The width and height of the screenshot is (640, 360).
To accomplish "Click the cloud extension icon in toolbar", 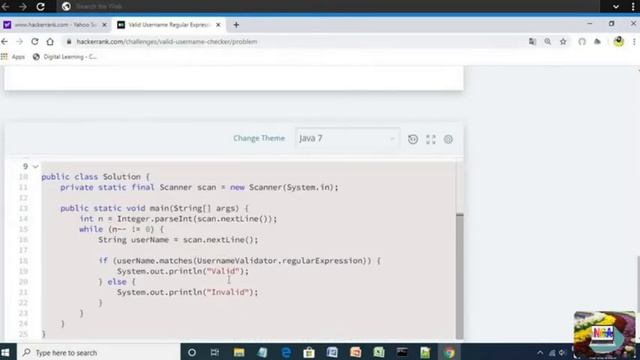I will tap(597, 42).
